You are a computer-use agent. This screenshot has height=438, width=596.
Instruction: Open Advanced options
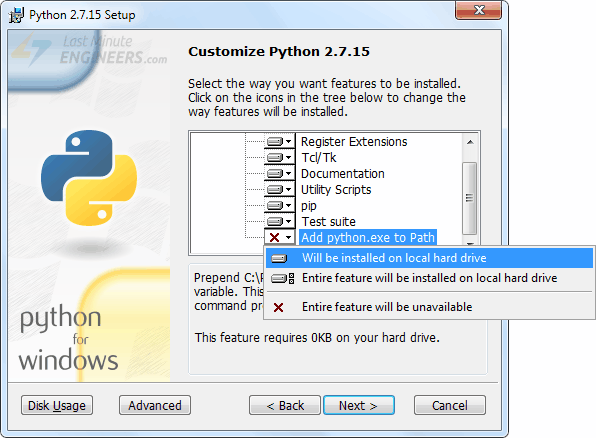pyautogui.click(x=155, y=405)
